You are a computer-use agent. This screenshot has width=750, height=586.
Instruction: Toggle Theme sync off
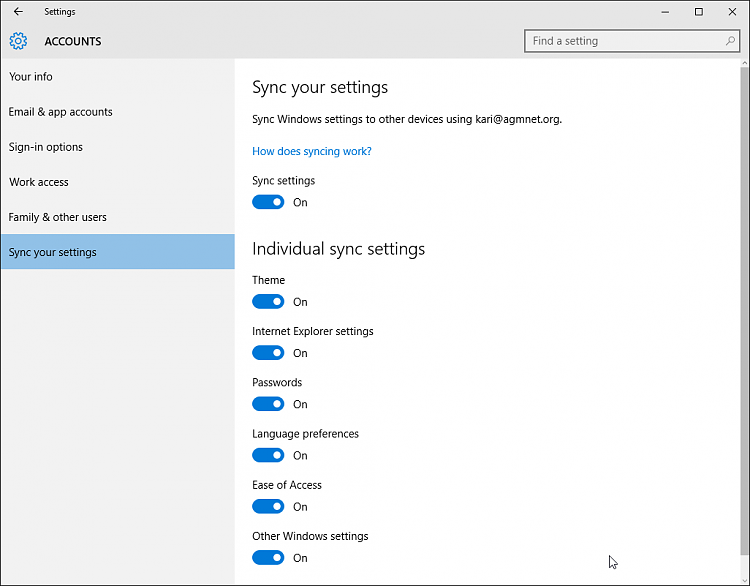tap(268, 302)
